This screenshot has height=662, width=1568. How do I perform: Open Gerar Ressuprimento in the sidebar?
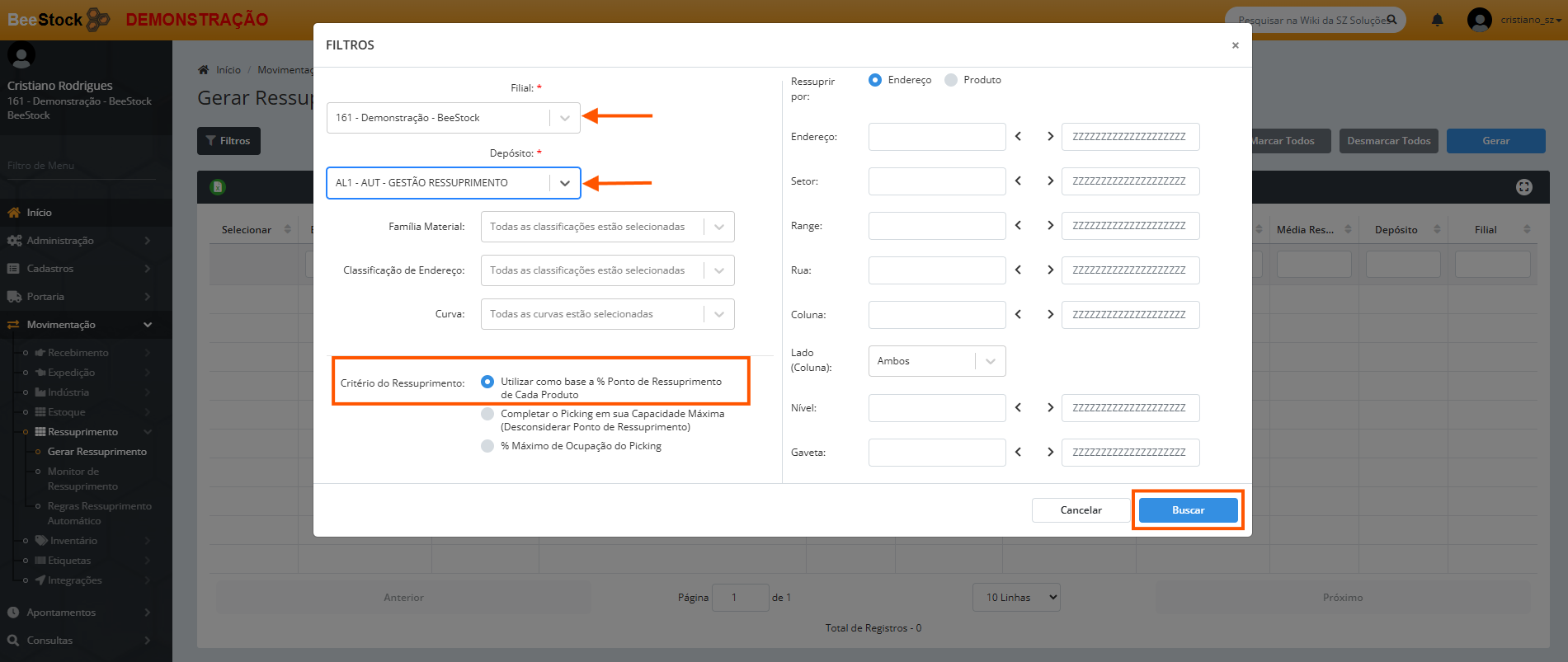point(97,452)
